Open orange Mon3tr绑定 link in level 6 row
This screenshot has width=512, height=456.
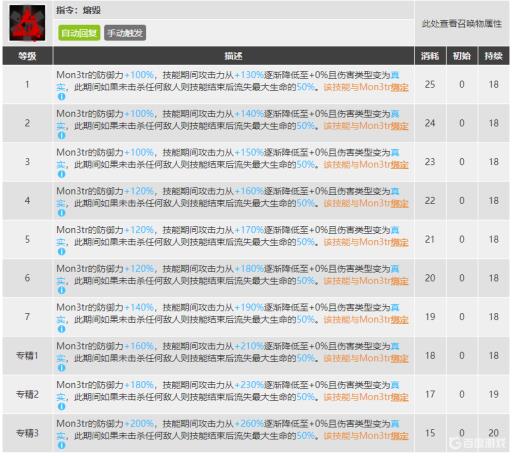click(x=384, y=281)
